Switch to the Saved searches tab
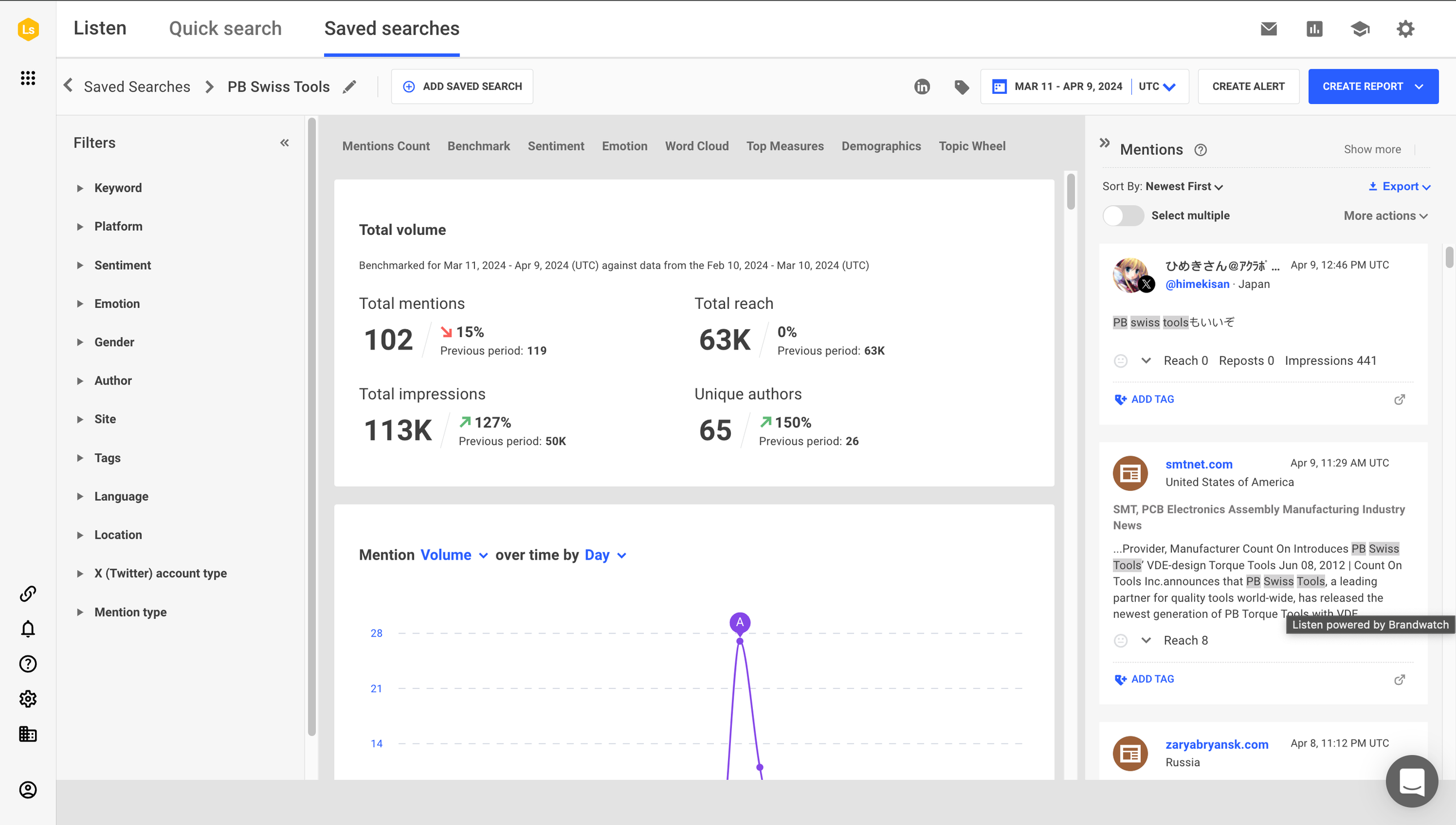1456x825 pixels. pyautogui.click(x=391, y=28)
